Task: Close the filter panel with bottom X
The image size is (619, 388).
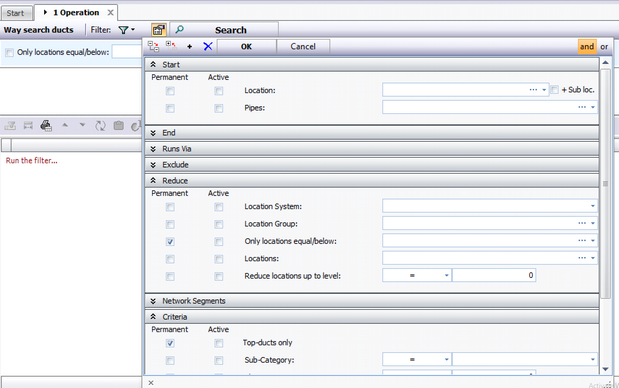Action: (151, 382)
